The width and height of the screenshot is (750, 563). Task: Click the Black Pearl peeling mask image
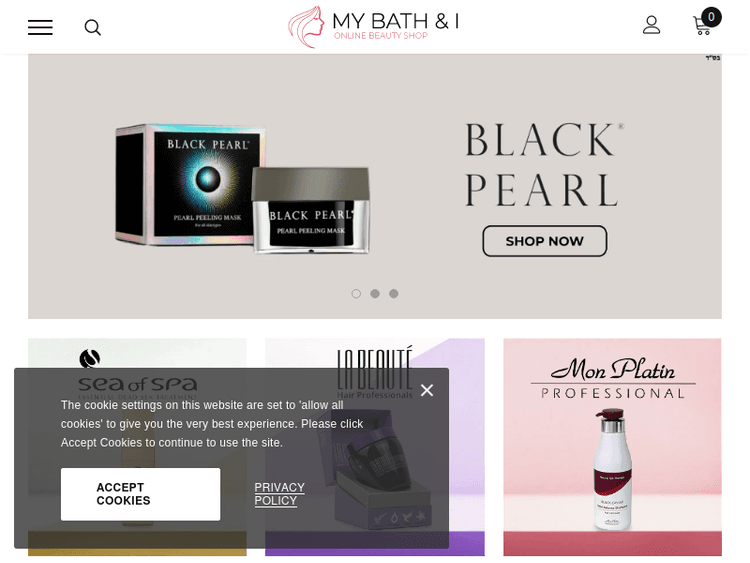click(243, 189)
